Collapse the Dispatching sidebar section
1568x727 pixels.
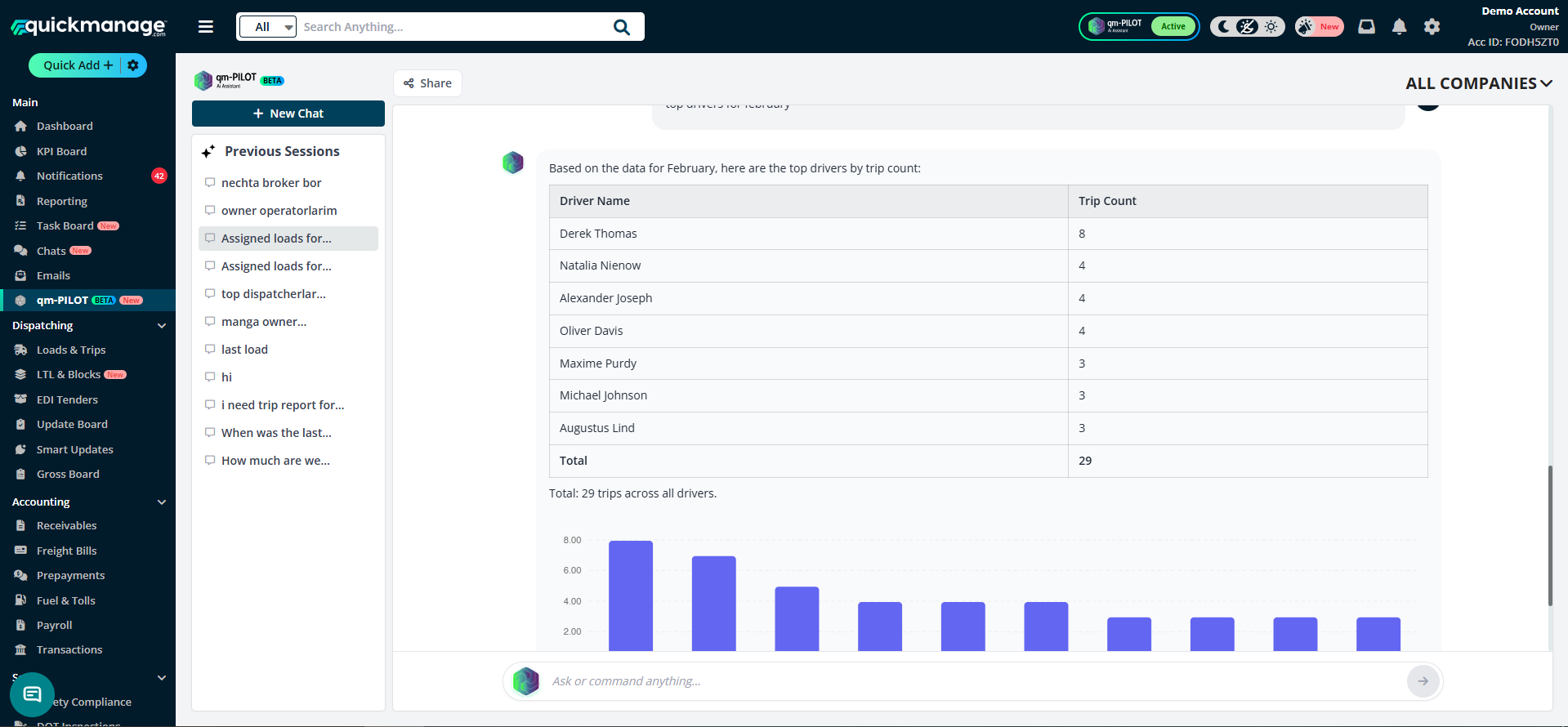pyautogui.click(x=161, y=326)
